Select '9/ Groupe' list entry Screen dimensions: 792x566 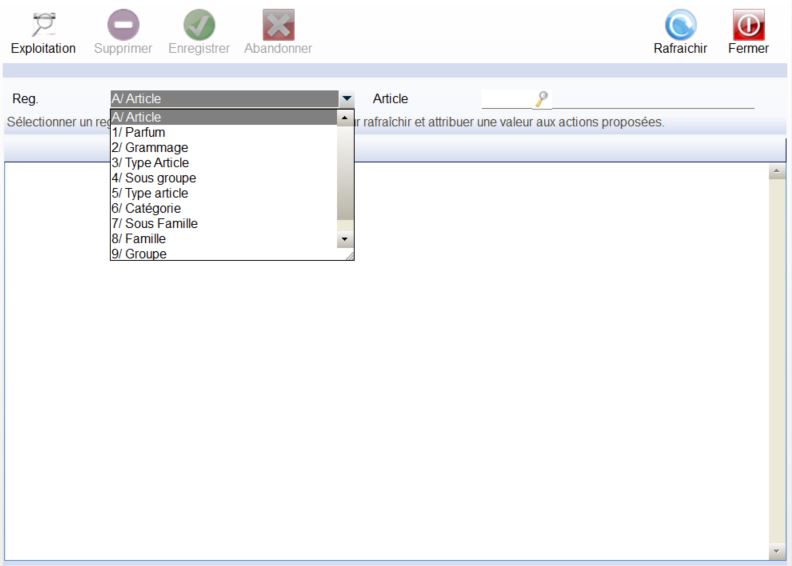139,254
